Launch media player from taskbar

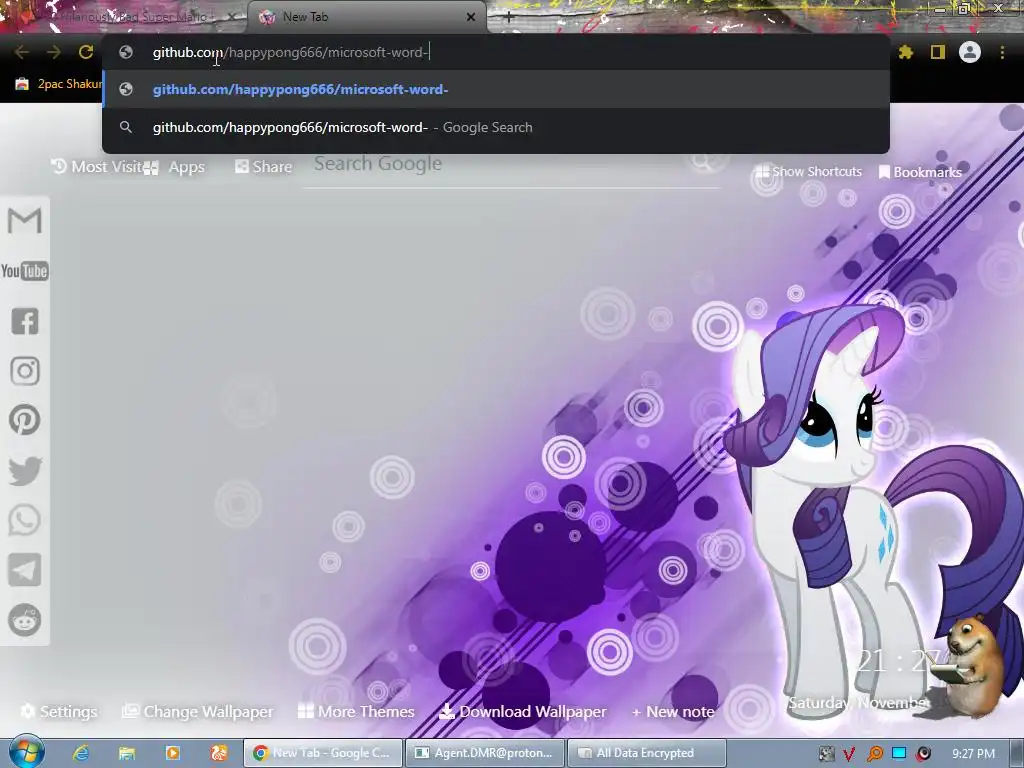173,753
